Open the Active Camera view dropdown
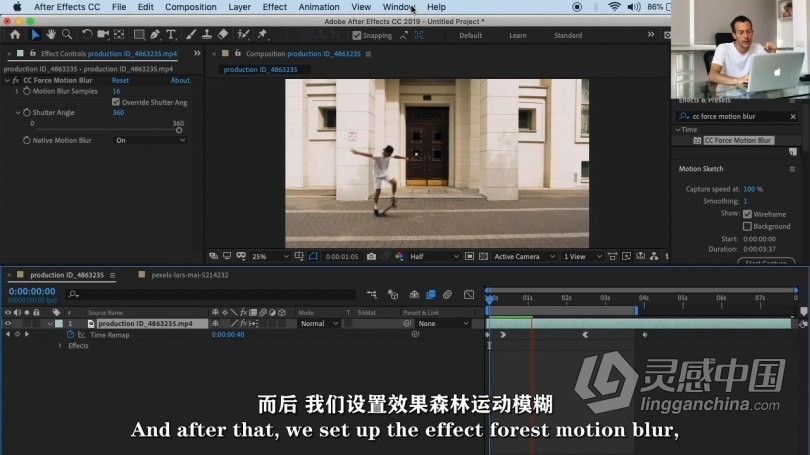Screen dimensions: 810x455 coord(524,256)
